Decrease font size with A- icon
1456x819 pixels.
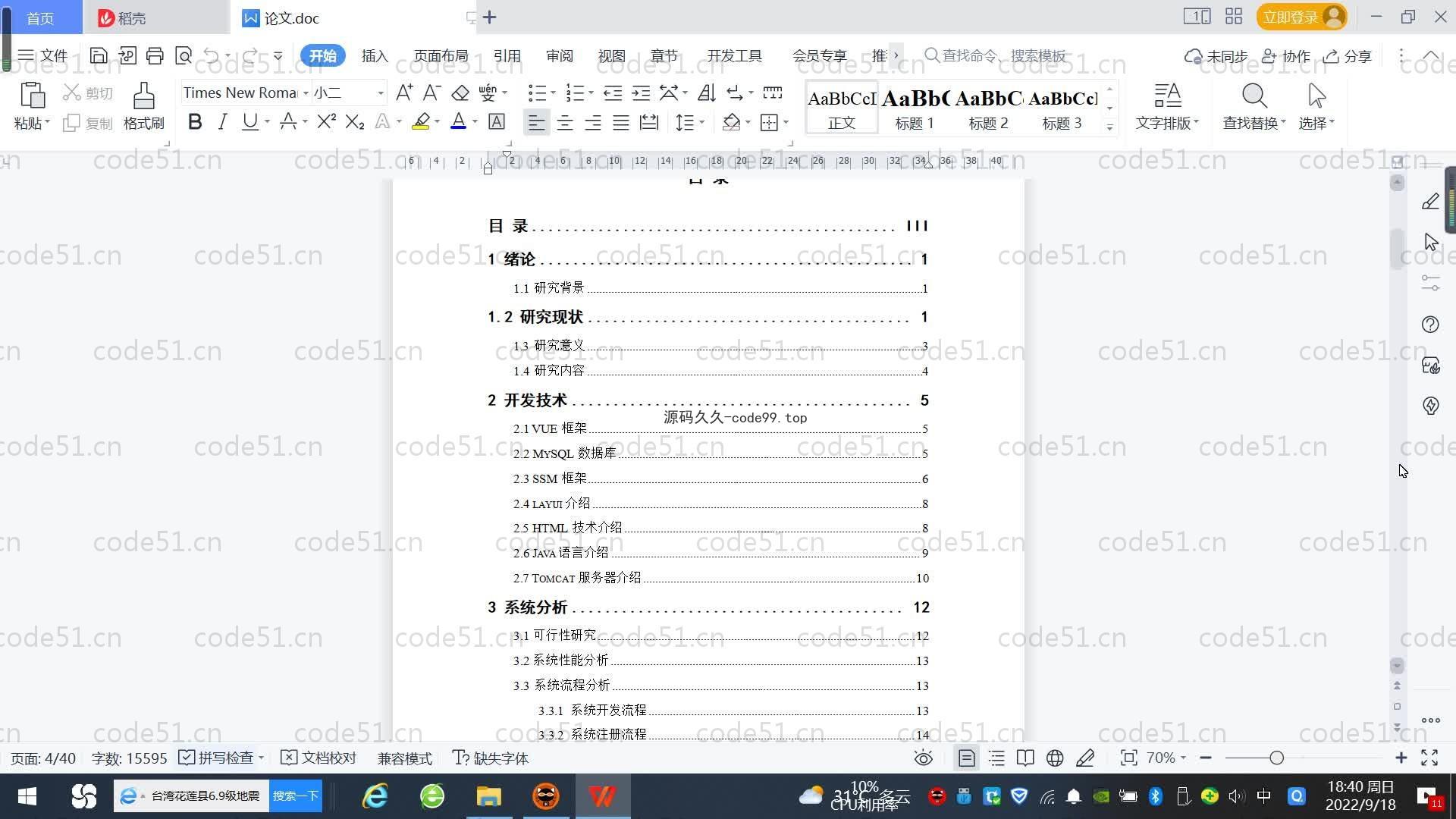[431, 93]
